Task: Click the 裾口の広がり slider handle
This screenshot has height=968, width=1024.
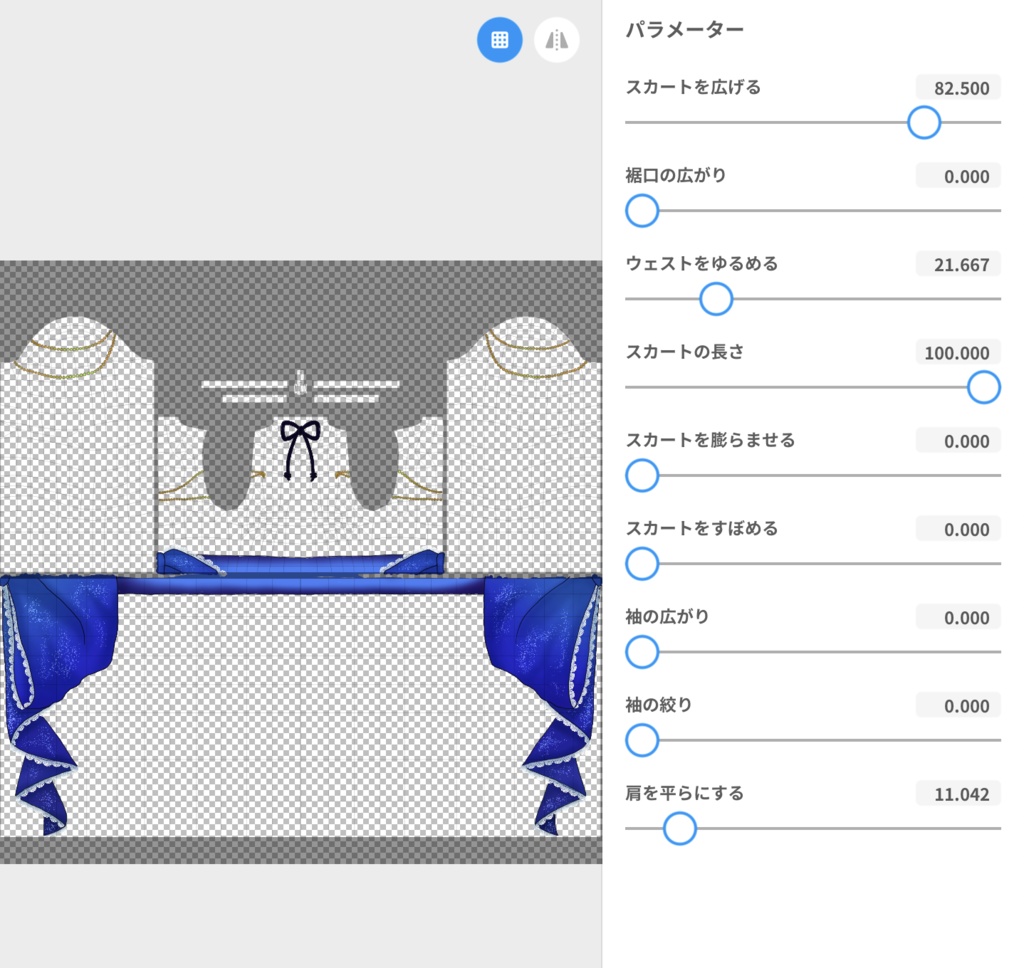Action: (642, 210)
